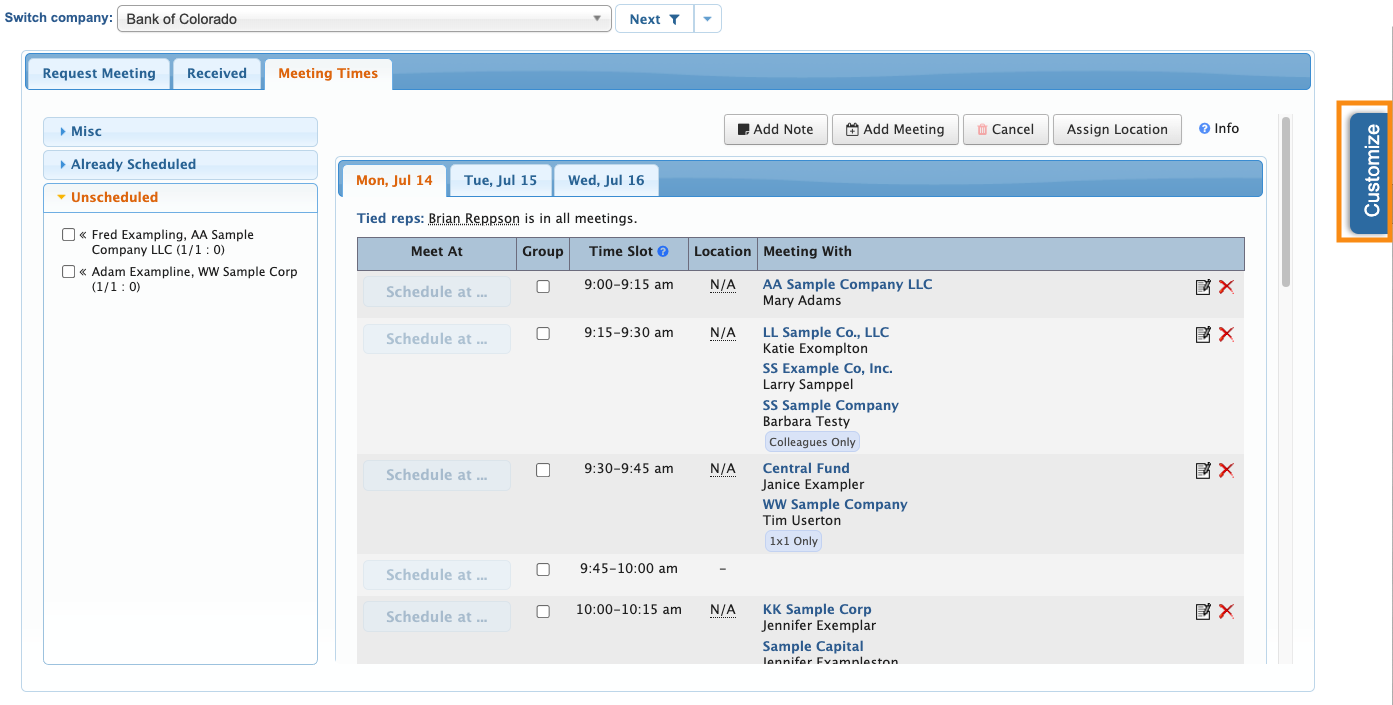Expand the Misc section
The image size is (1393, 705).
point(180,131)
